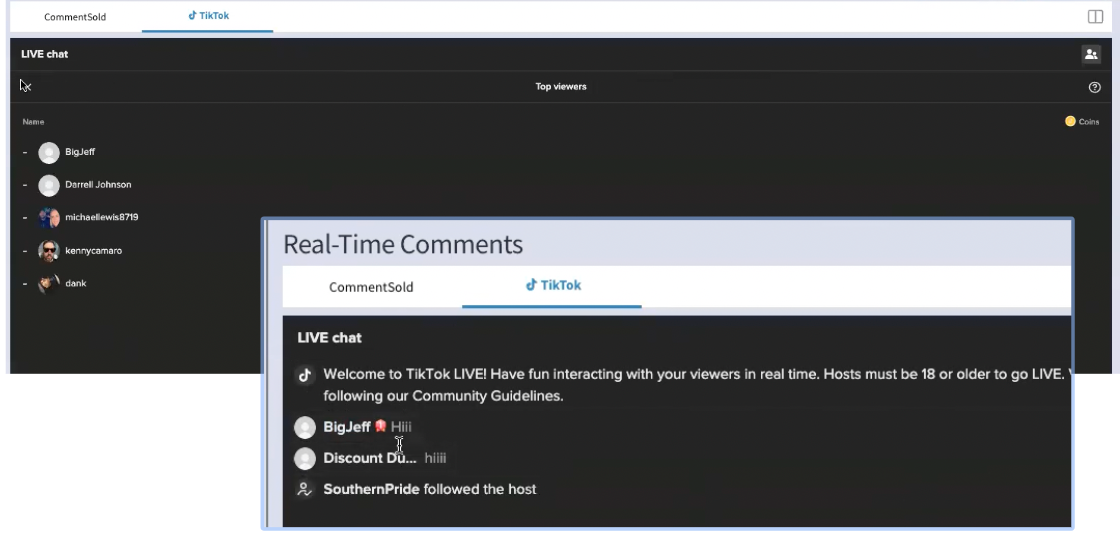Click BigJeff's red badge in chat
Screen dimensions: 1120x540
pos(381,427)
